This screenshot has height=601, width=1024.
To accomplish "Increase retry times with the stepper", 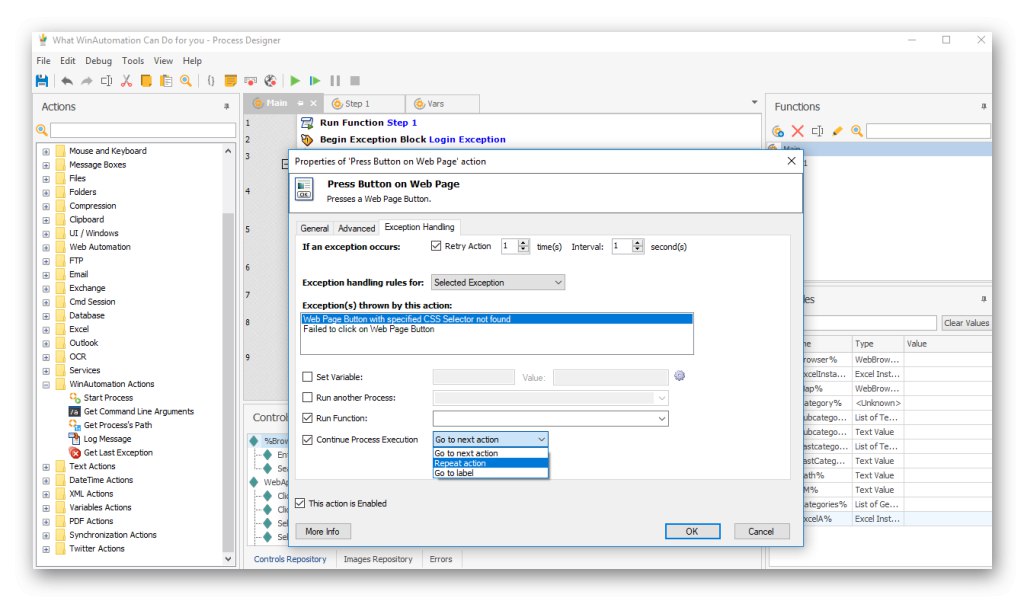I will coord(523,242).
